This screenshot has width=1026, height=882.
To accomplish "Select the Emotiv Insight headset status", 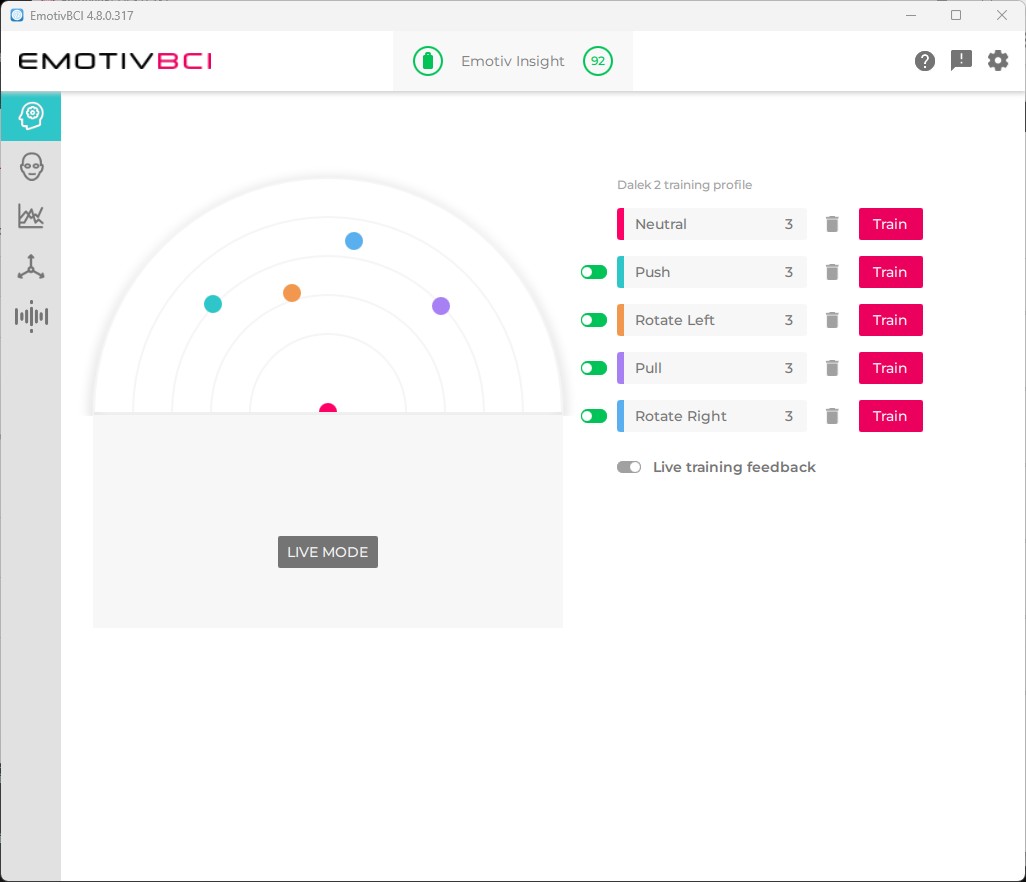I will click(512, 61).
